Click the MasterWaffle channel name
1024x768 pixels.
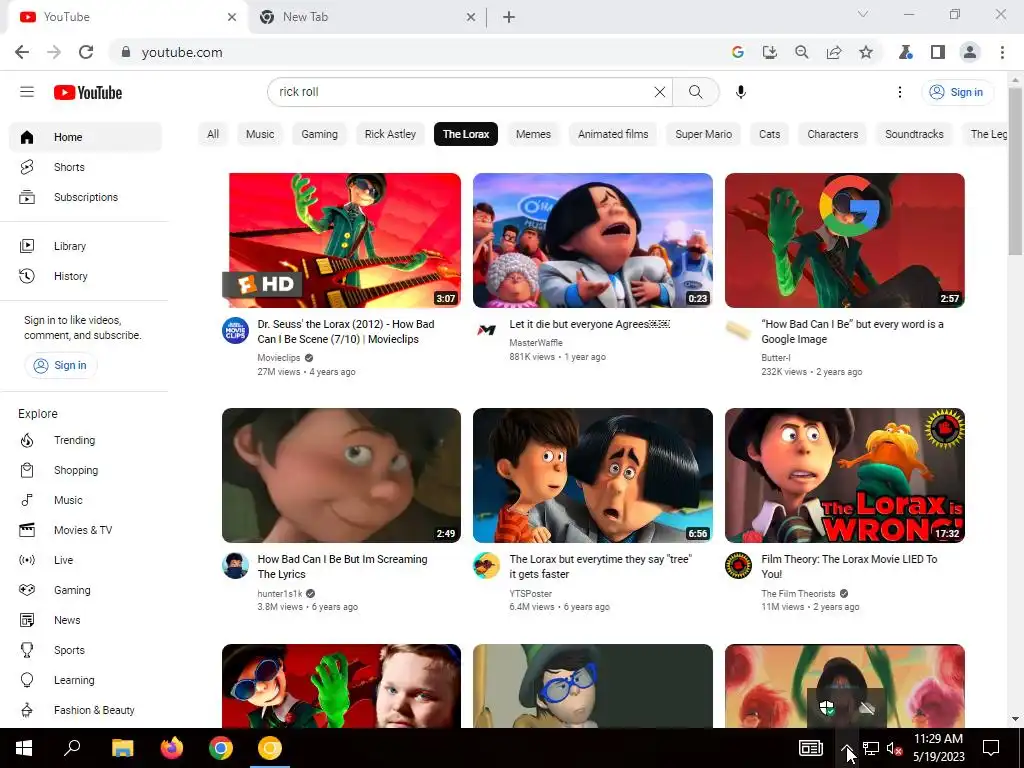tap(536, 343)
